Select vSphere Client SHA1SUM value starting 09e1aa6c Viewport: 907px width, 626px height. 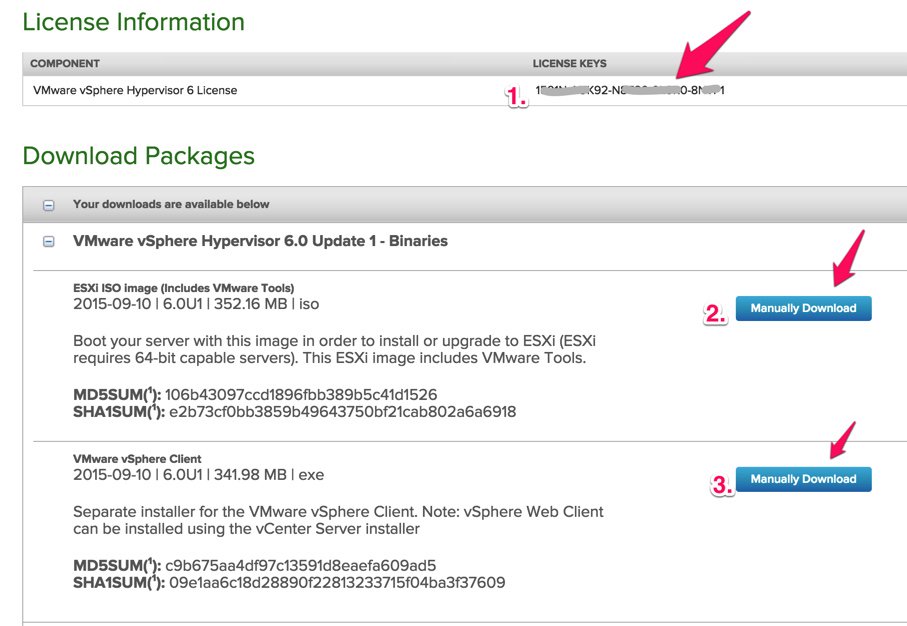point(337,583)
